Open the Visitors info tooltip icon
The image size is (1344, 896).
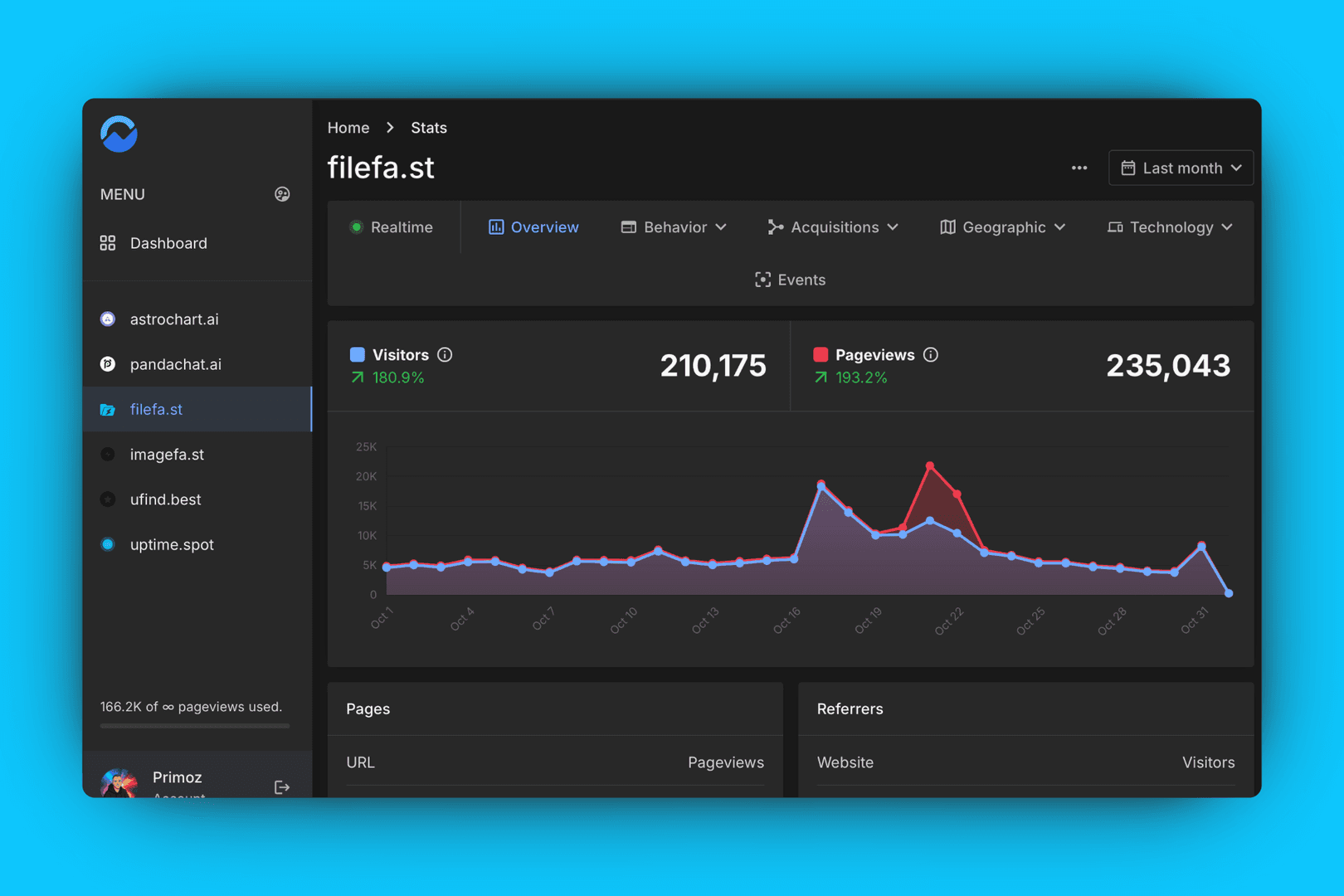point(445,354)
